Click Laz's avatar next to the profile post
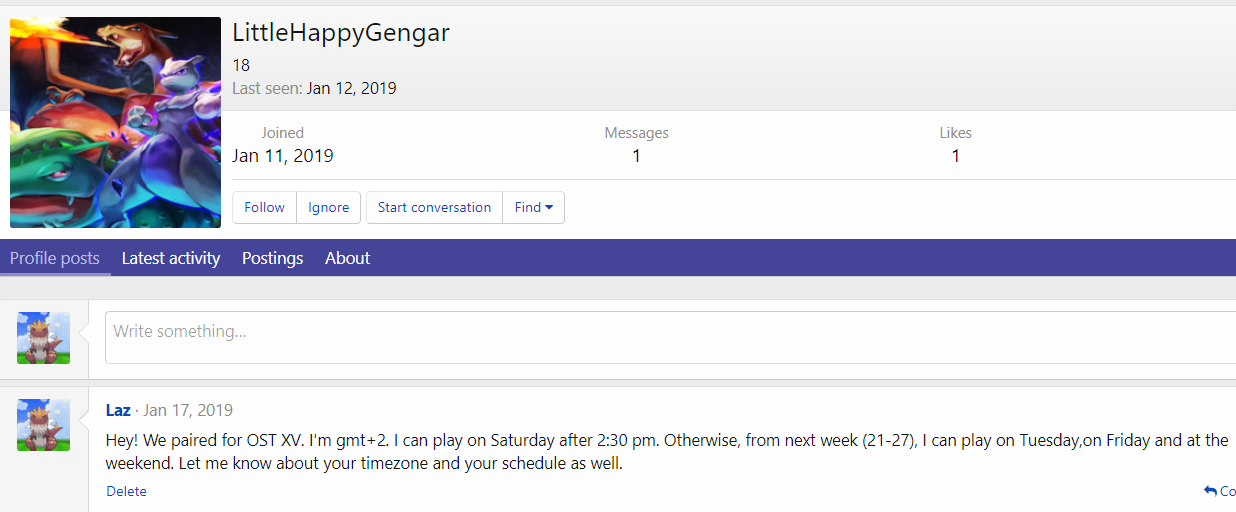Screen dimensions: 1236x512 click(x=44, y=425)
